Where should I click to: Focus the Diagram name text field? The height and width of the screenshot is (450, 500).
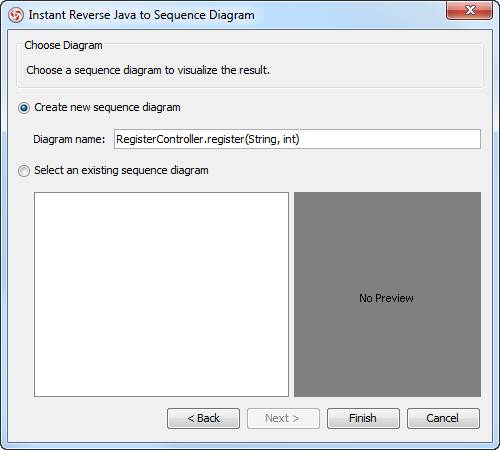pos(297,139)
